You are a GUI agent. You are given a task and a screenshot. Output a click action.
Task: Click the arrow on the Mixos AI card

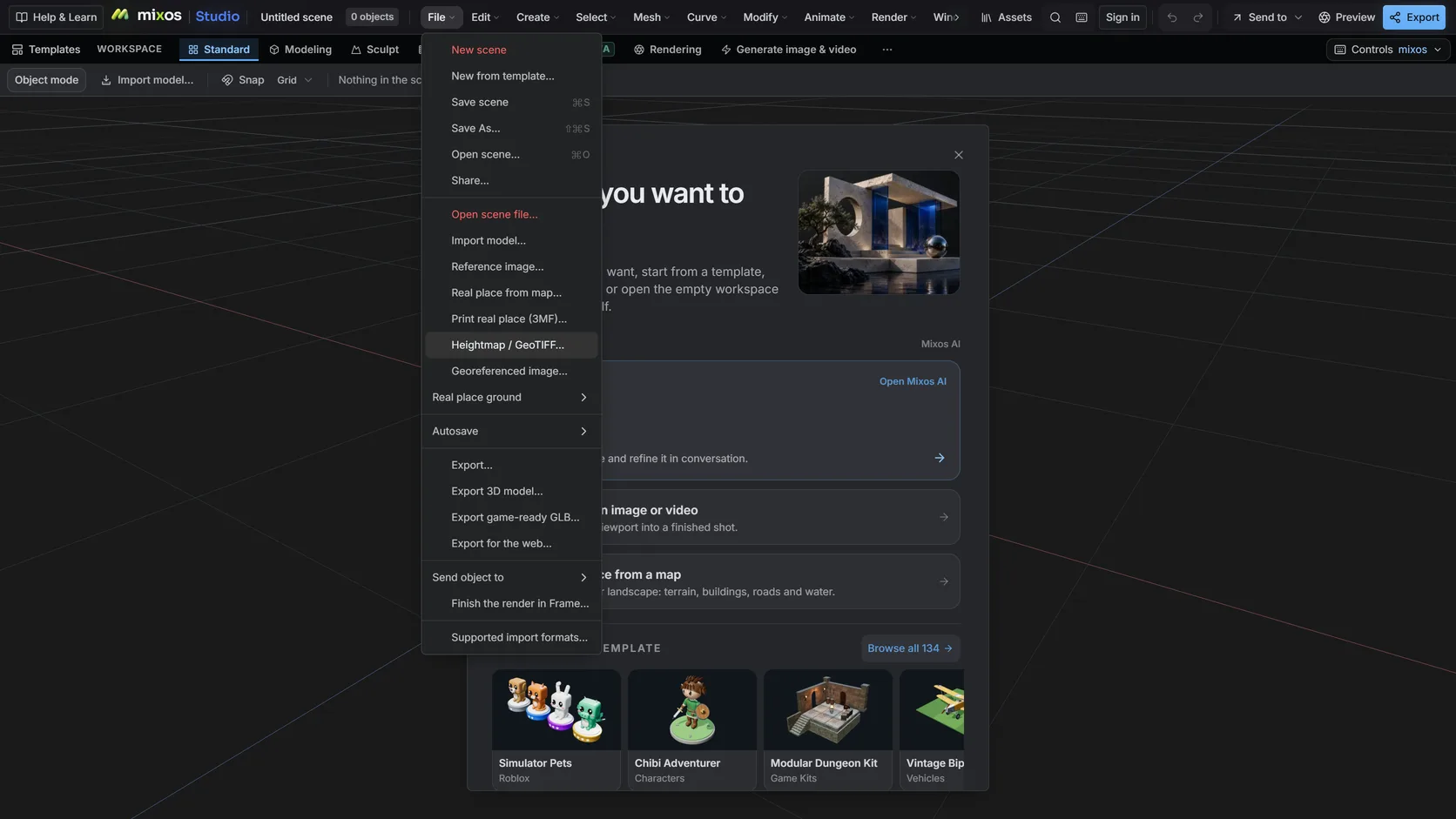click(940, 458)
